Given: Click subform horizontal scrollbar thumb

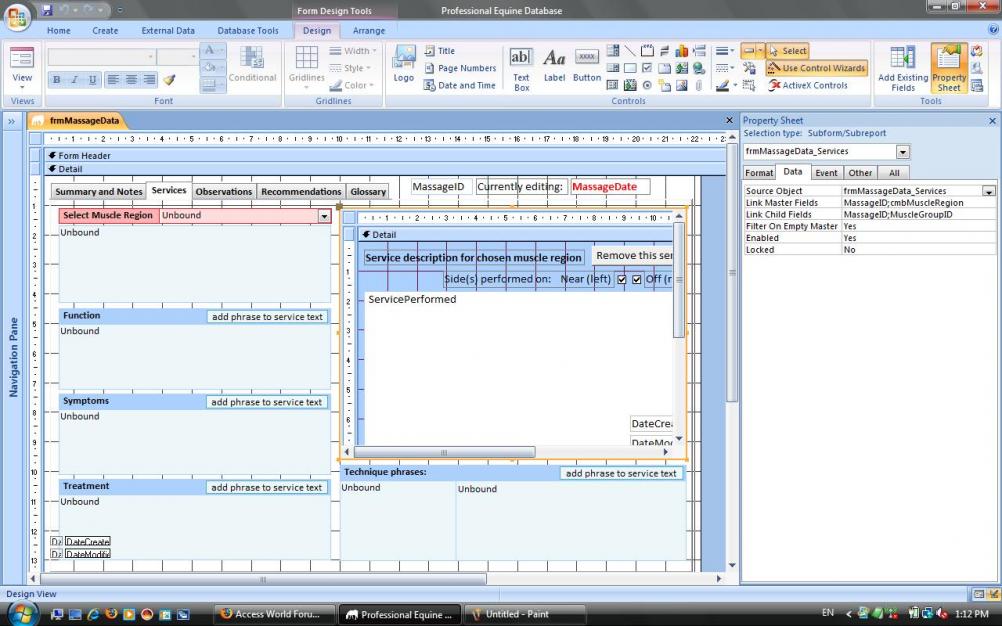Looking at the screenshot, I should point(444,452).
